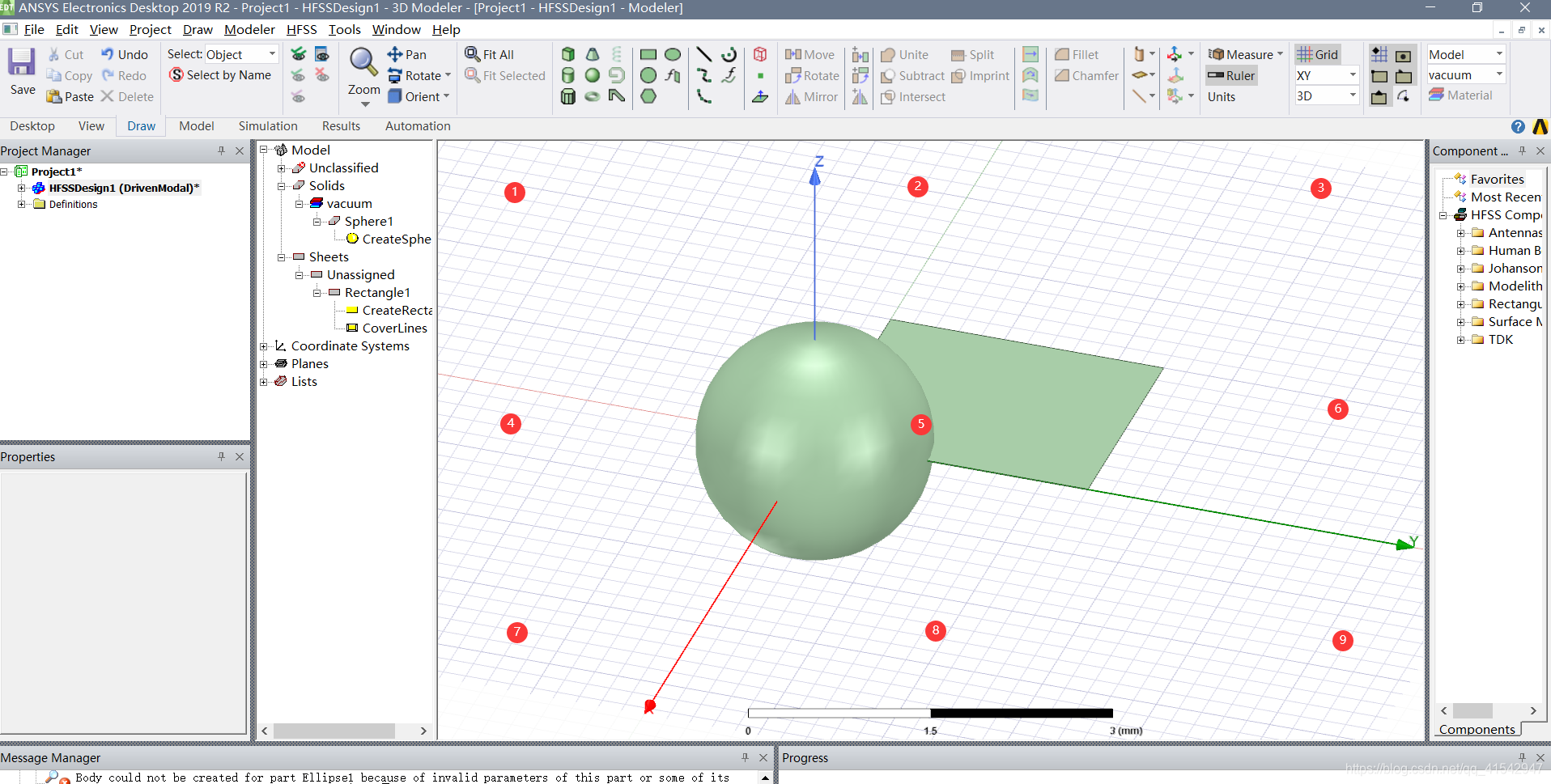Open the Orient dropdown arrow
This screenshot has width=1551, height=784.
click(446, 96)
